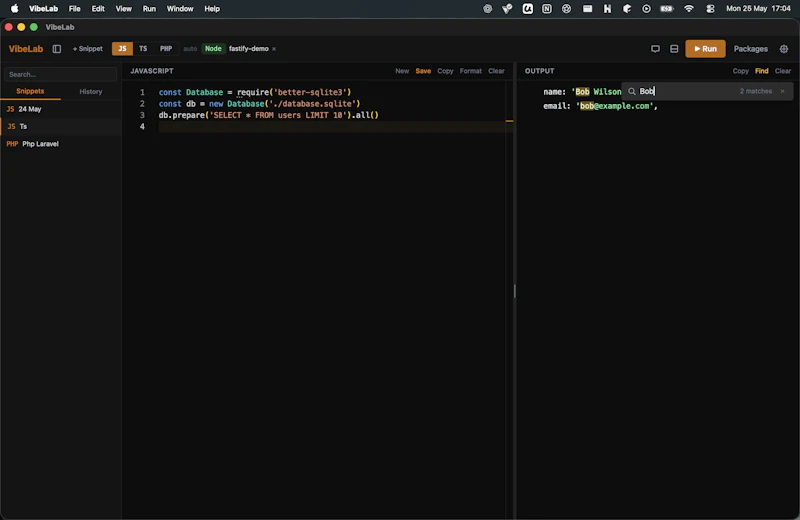Open the Apple menu
This screenshot has width=800, height=520.
(14, 9)
